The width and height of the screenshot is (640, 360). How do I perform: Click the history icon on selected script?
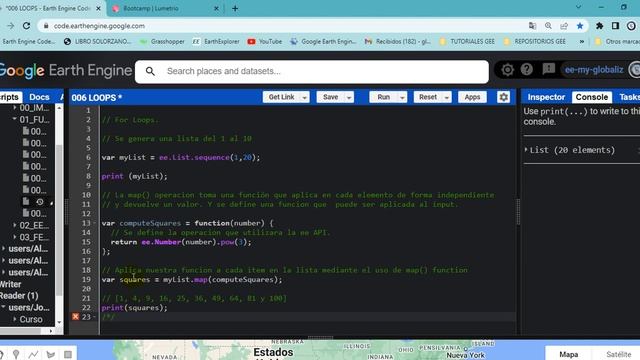coord(40,202)
